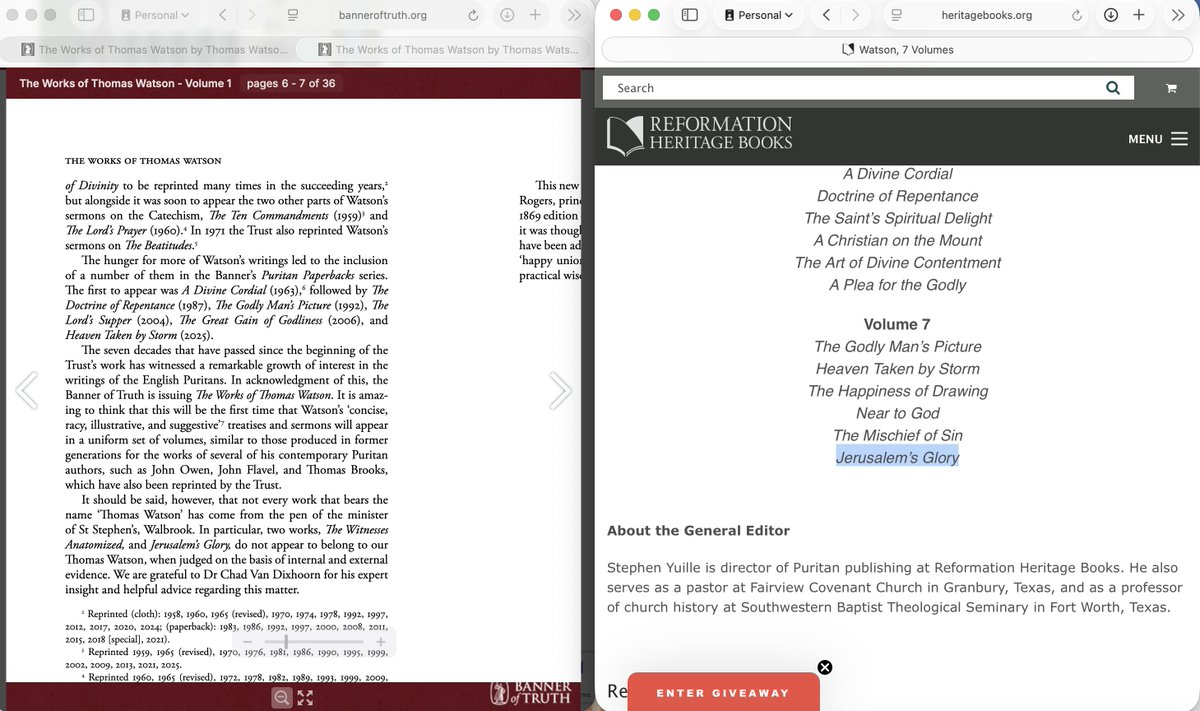Click 'A Plea for the Godly' title
Screen dimensions: 1200x711
click(897, 285)
